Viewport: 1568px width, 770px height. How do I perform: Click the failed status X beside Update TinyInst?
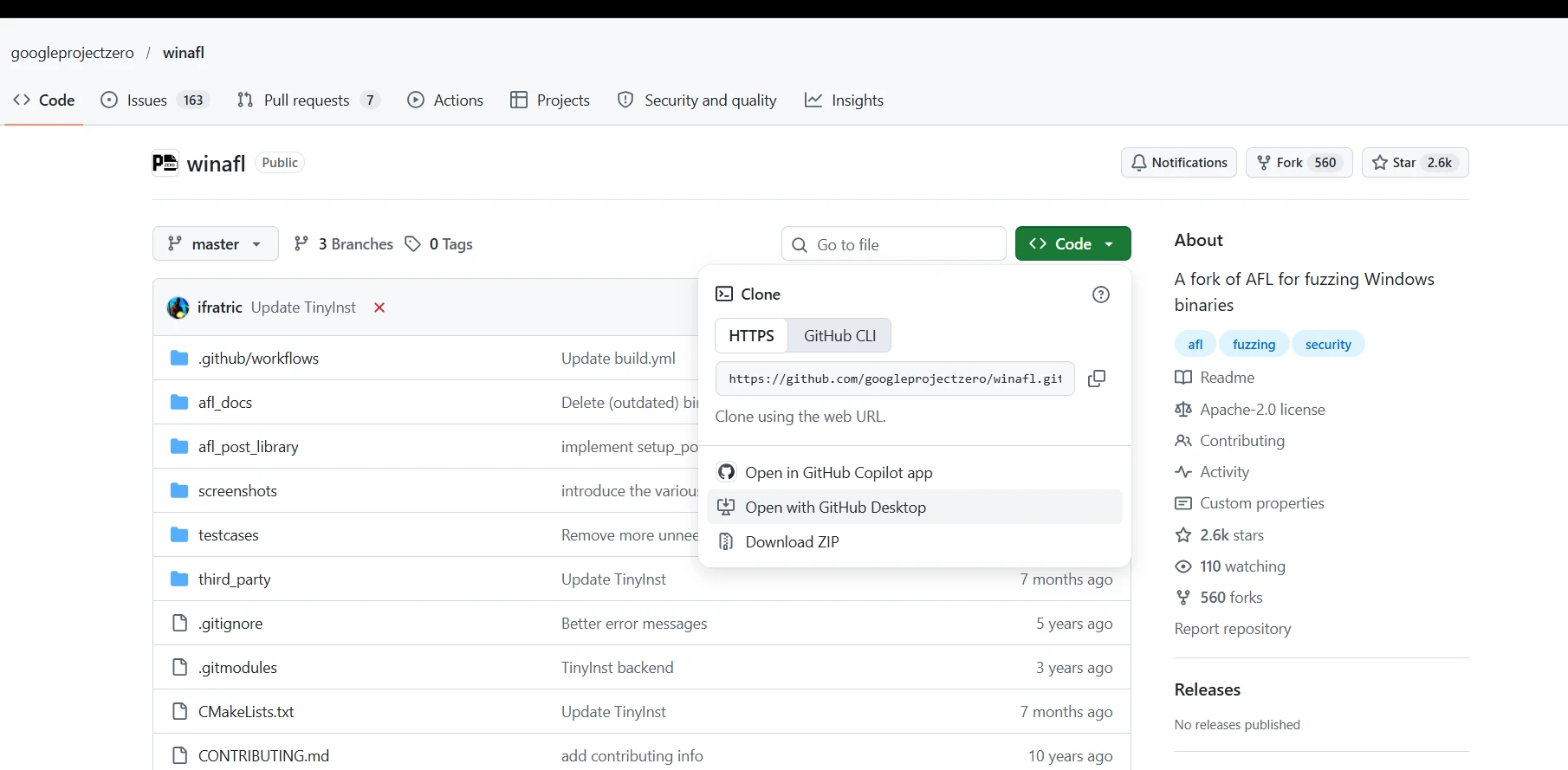(x=379, y=307)
